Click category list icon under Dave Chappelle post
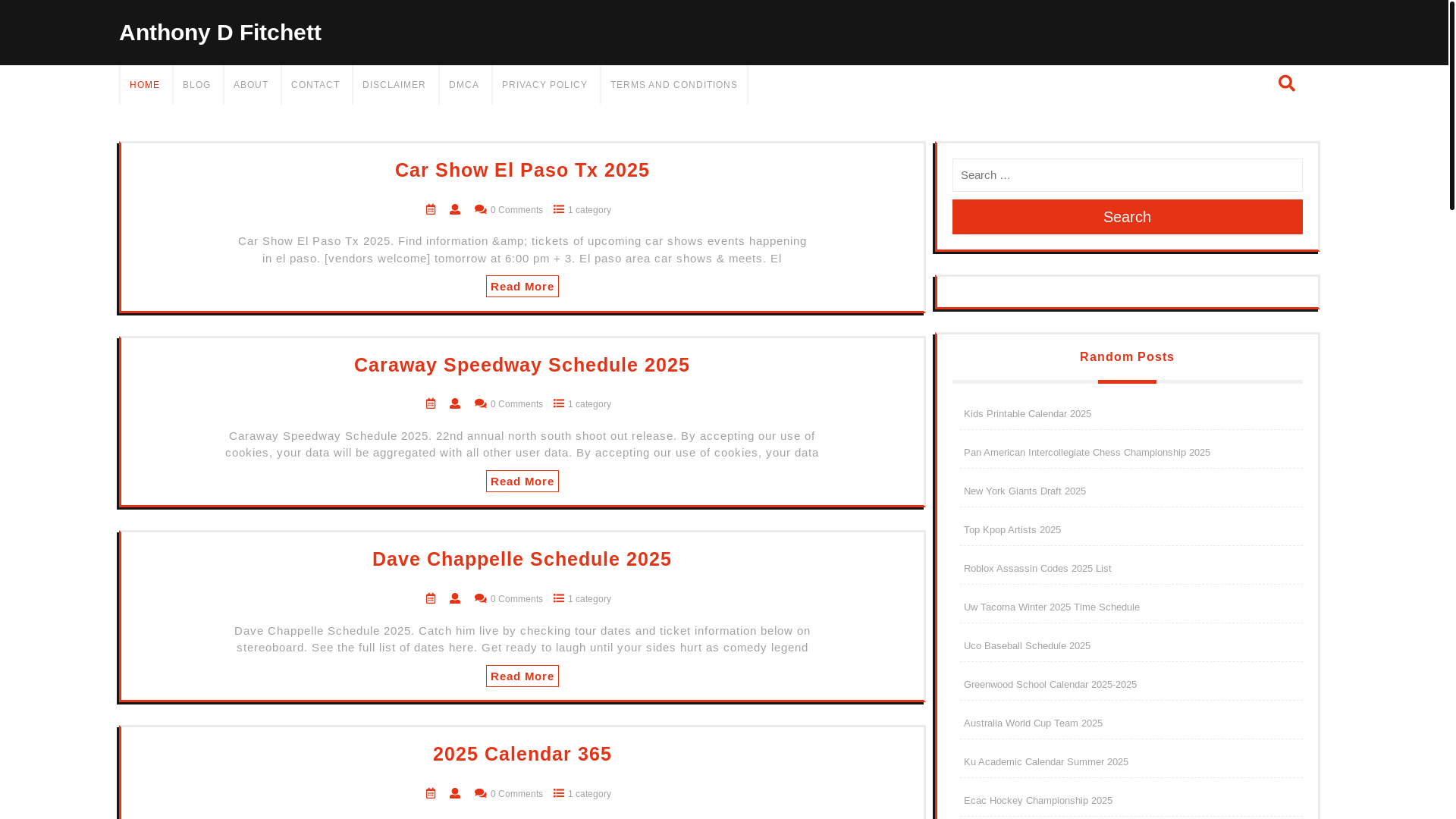Viewport: 1456px width, 819px height. tap(559, 598)
